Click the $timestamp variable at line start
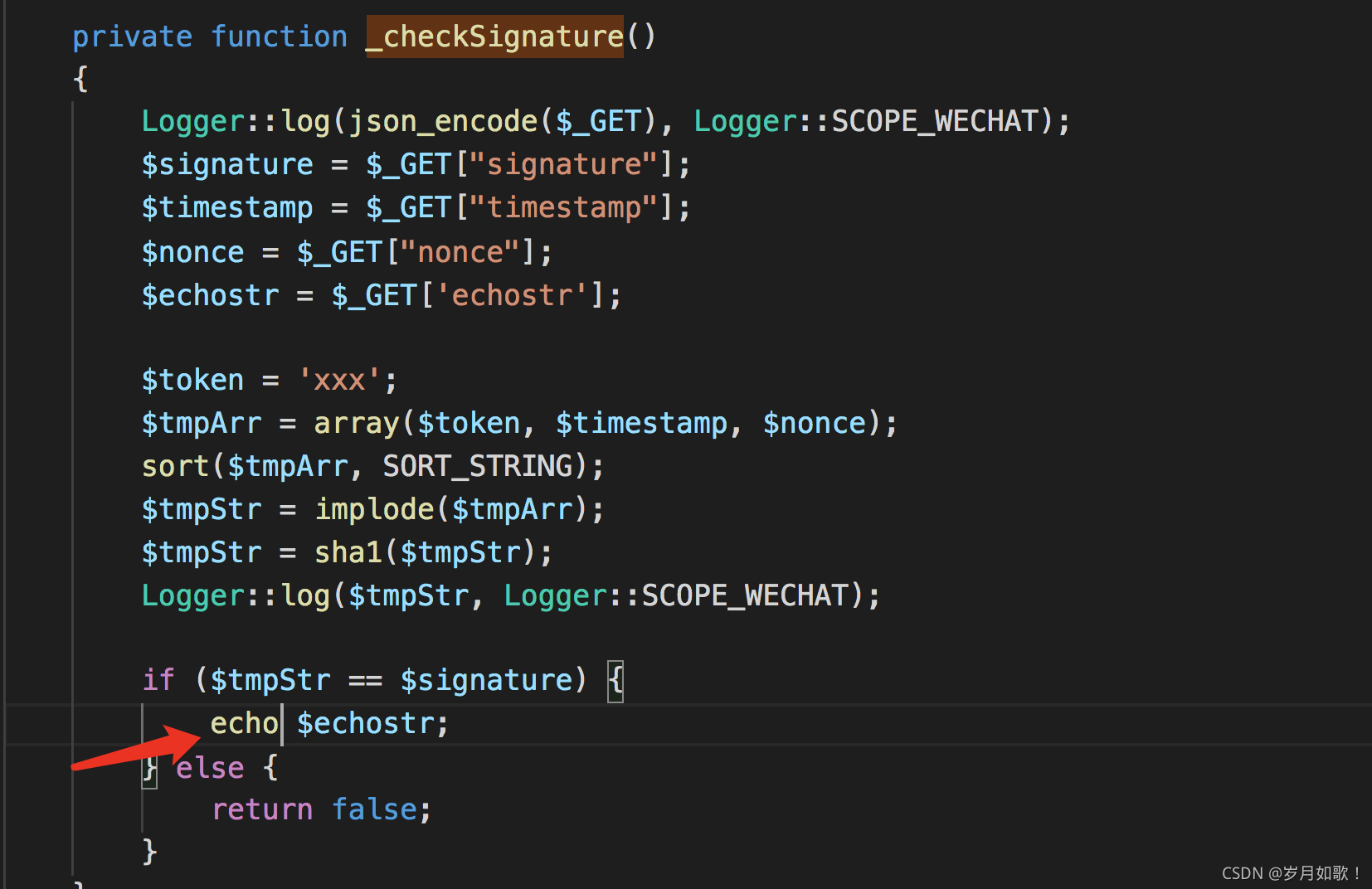Image resolution: width=1372 pixels, height=889 pixels. click(227, 207)
